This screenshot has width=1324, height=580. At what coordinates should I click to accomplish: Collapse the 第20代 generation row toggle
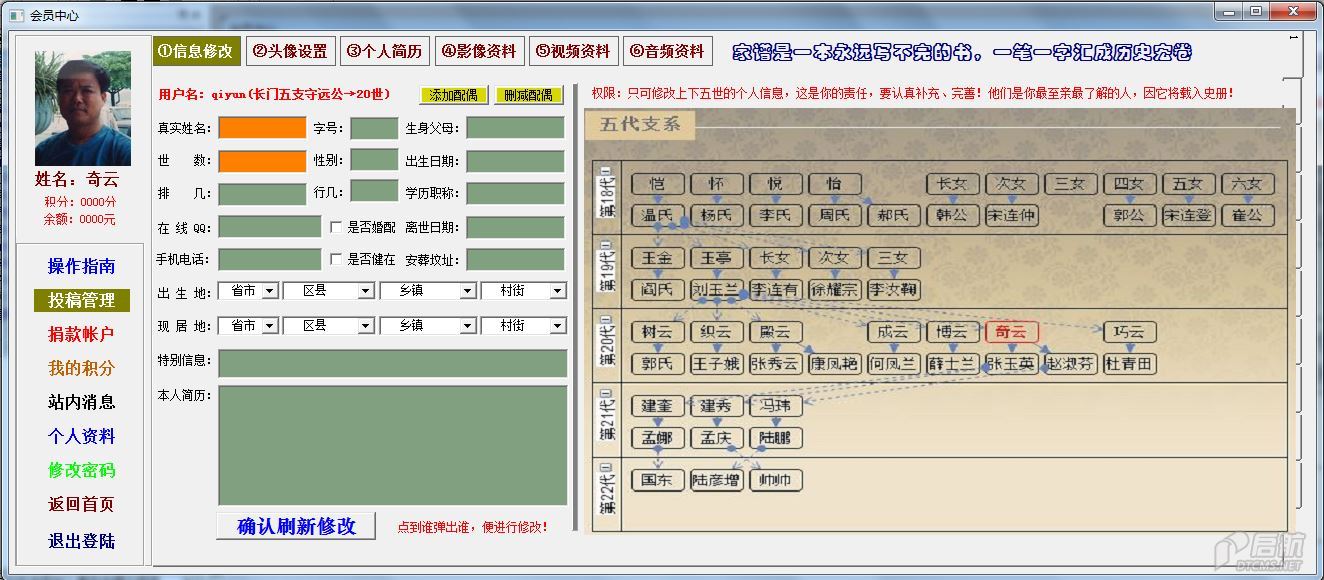click(606, 319)
